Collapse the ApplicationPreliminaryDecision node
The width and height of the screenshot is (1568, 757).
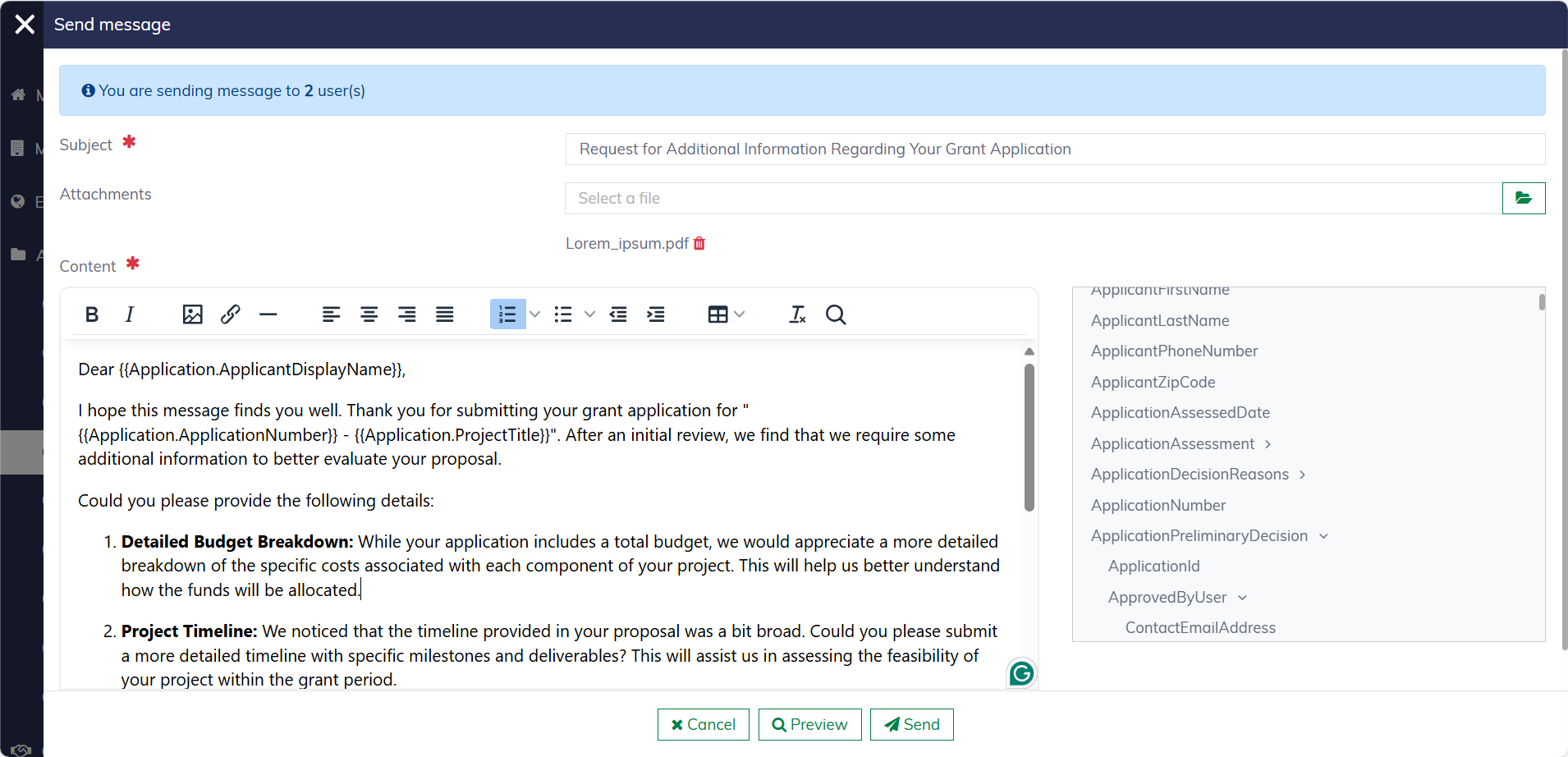(1323, 536)
